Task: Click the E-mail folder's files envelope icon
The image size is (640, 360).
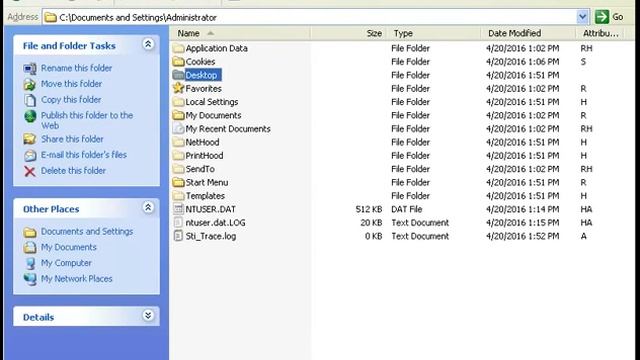Action: click(x=30, y=155)
